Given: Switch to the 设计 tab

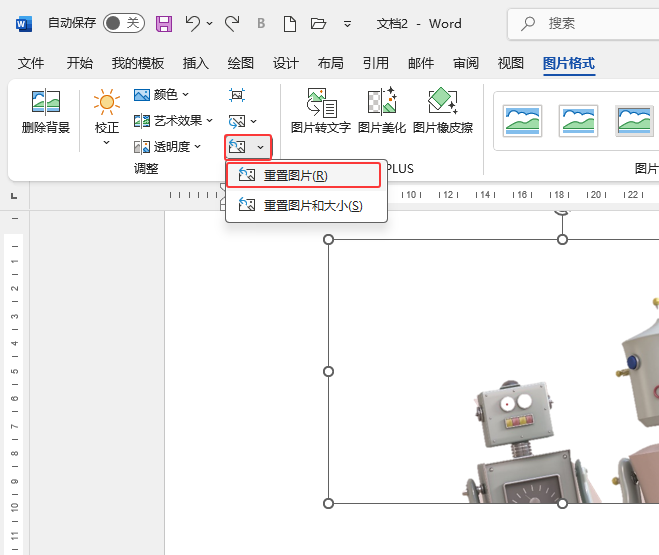Looking at the screenshot, I should coord(285,63).
